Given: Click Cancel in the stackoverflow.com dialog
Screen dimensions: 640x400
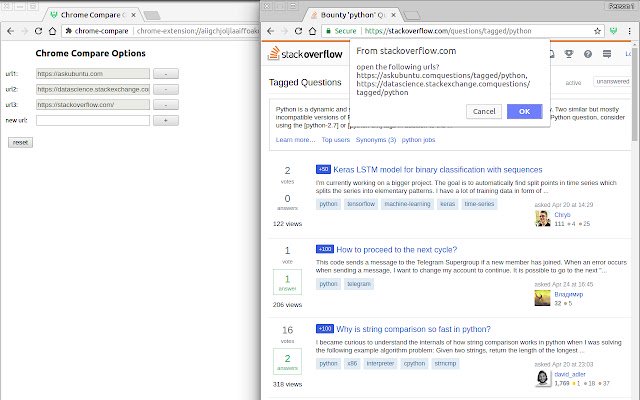Looking at the screenshot, I should pyautogui.click(x=484, y=111).
